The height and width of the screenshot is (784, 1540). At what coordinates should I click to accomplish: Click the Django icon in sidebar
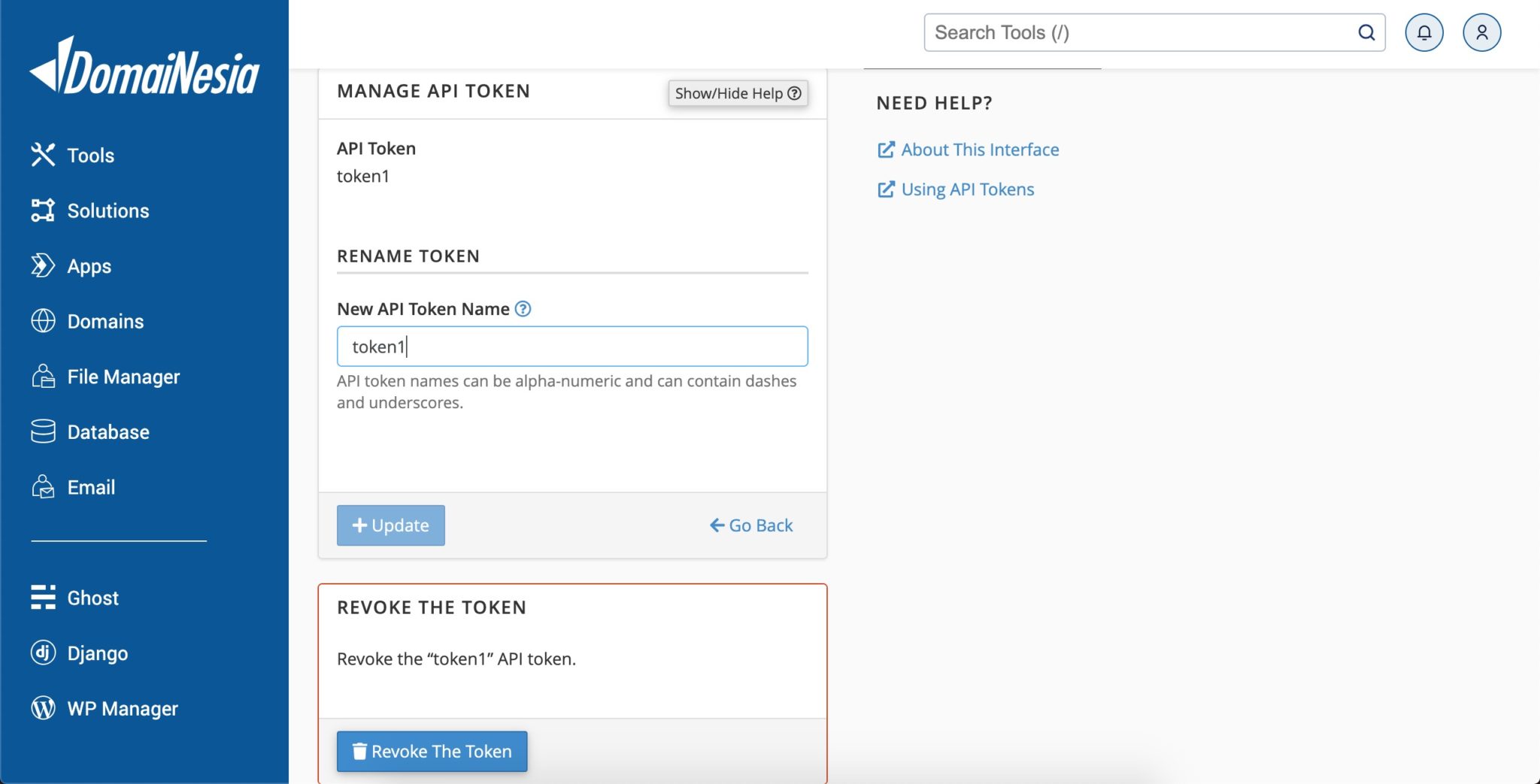pos(43,652)
